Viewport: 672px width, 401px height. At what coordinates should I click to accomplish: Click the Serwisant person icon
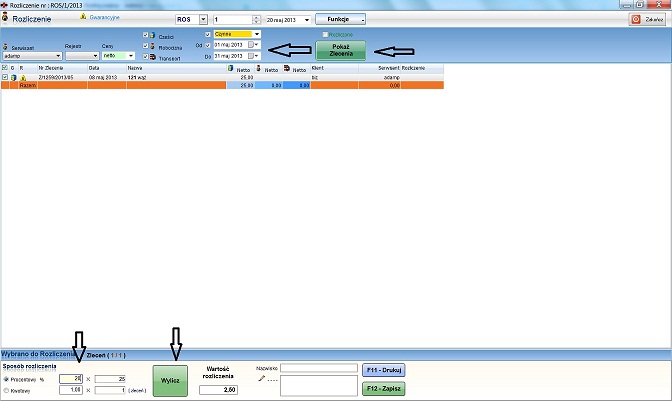pyautogui.click(x=6, y=47)
